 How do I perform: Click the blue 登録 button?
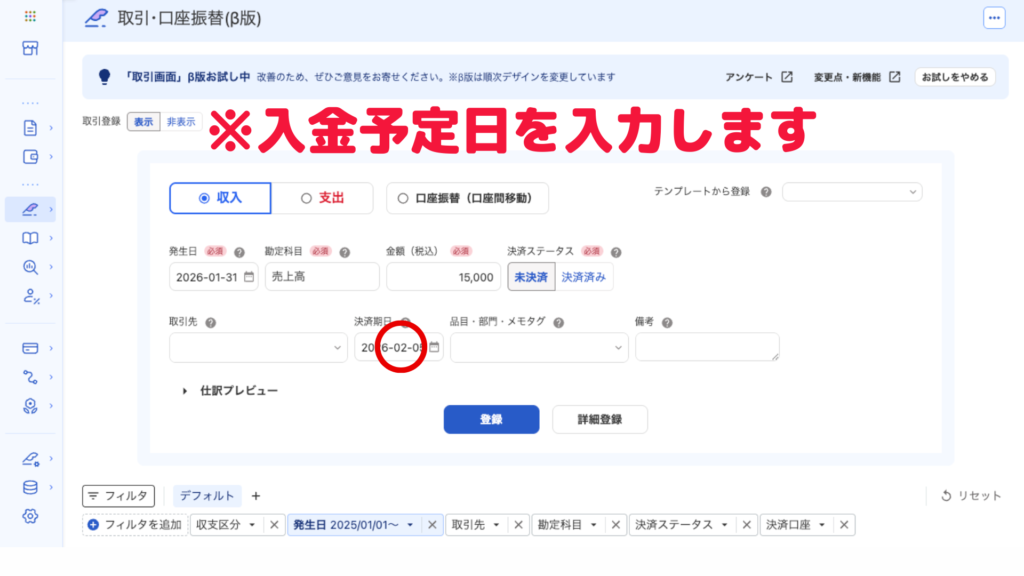tap(491, 419)
